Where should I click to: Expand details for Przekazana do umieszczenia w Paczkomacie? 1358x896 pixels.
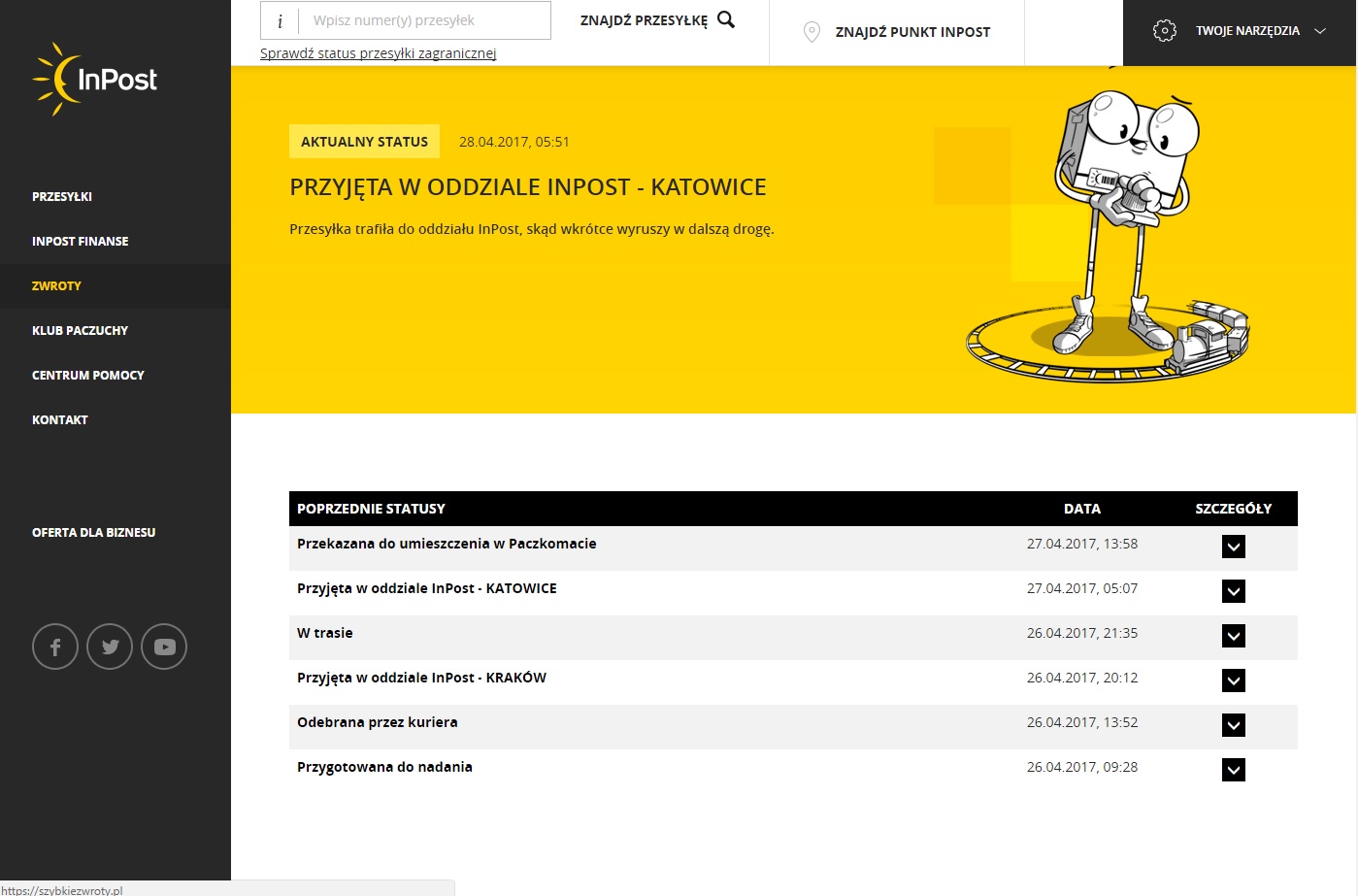coord(1234,547)
